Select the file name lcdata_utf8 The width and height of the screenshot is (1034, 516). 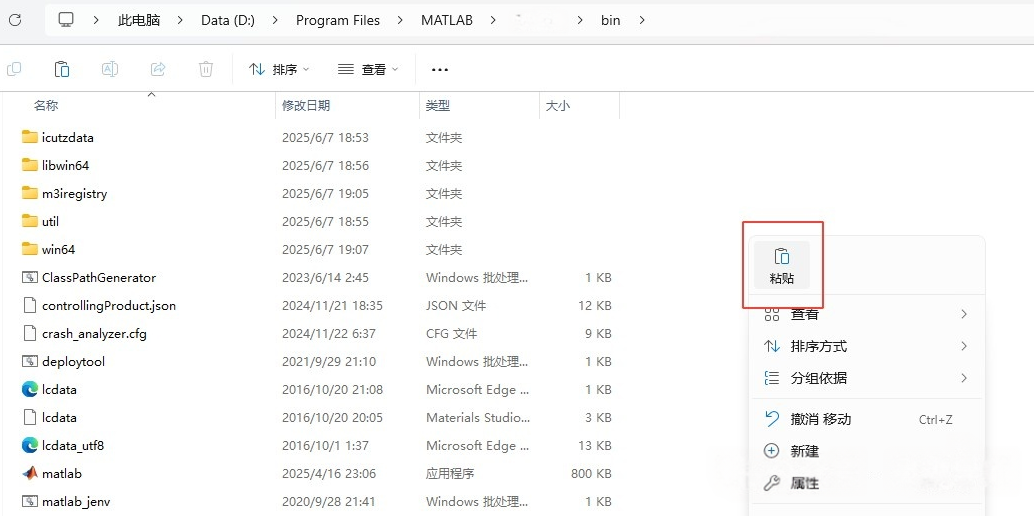[x=73, y=445]
